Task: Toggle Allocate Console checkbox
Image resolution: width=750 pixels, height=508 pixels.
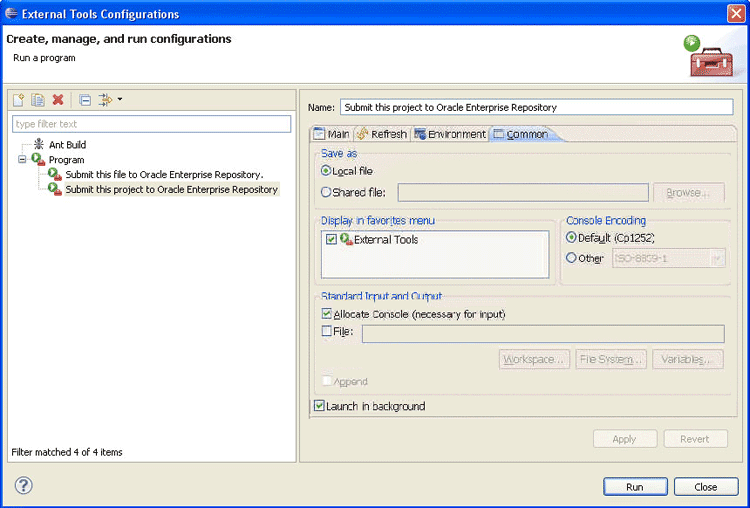Action: [x=327, y=314]
